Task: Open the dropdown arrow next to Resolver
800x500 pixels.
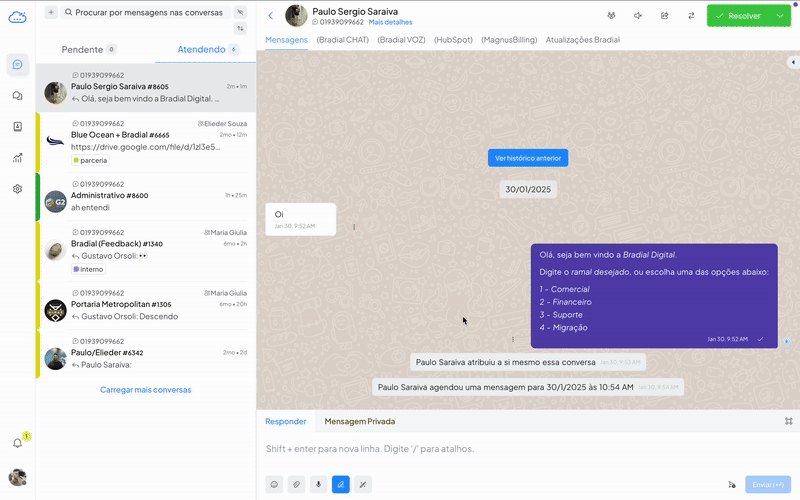Action: point(779,16)
